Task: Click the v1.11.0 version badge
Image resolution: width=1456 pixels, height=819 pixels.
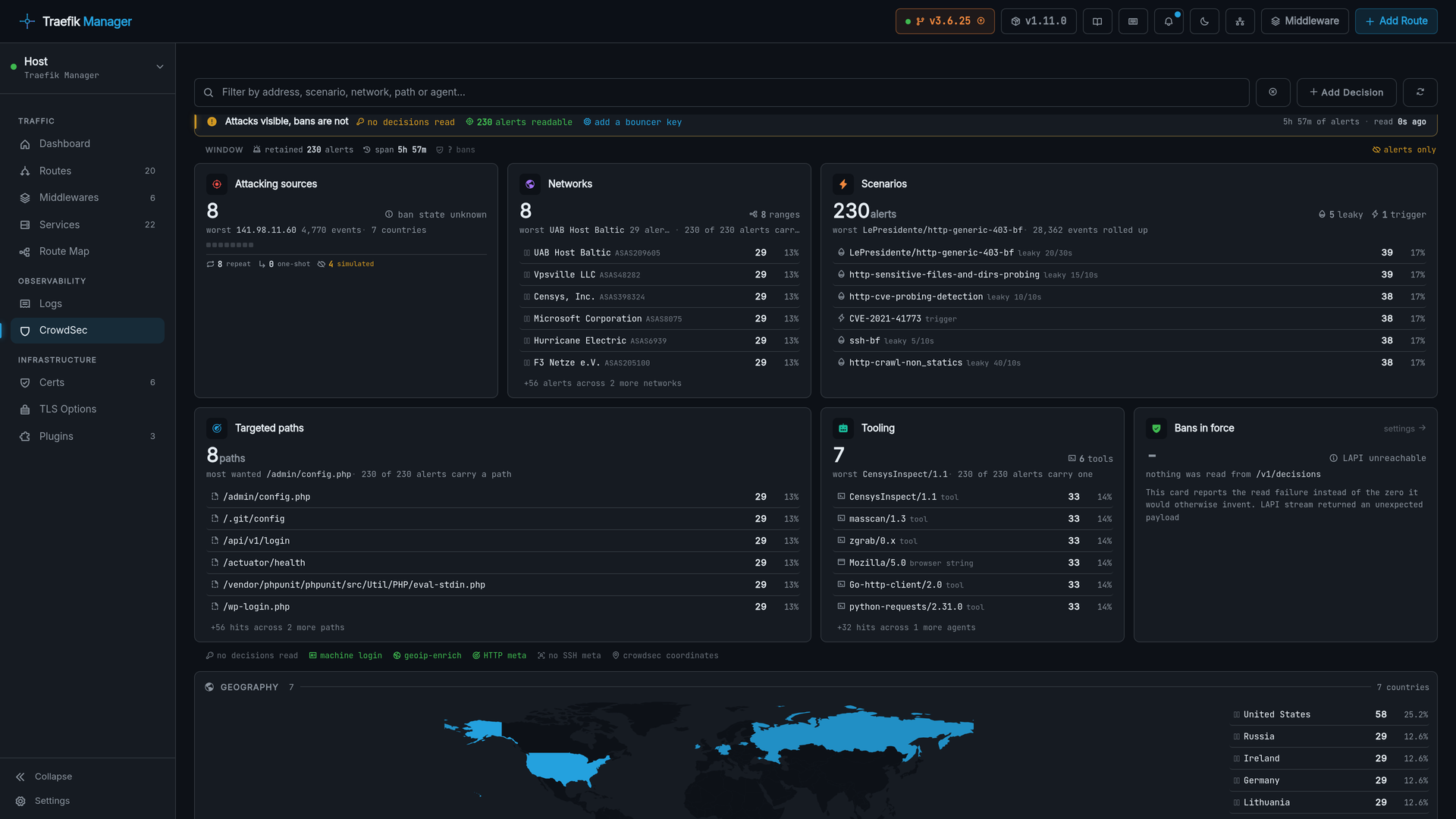Action: point(1039,21)
